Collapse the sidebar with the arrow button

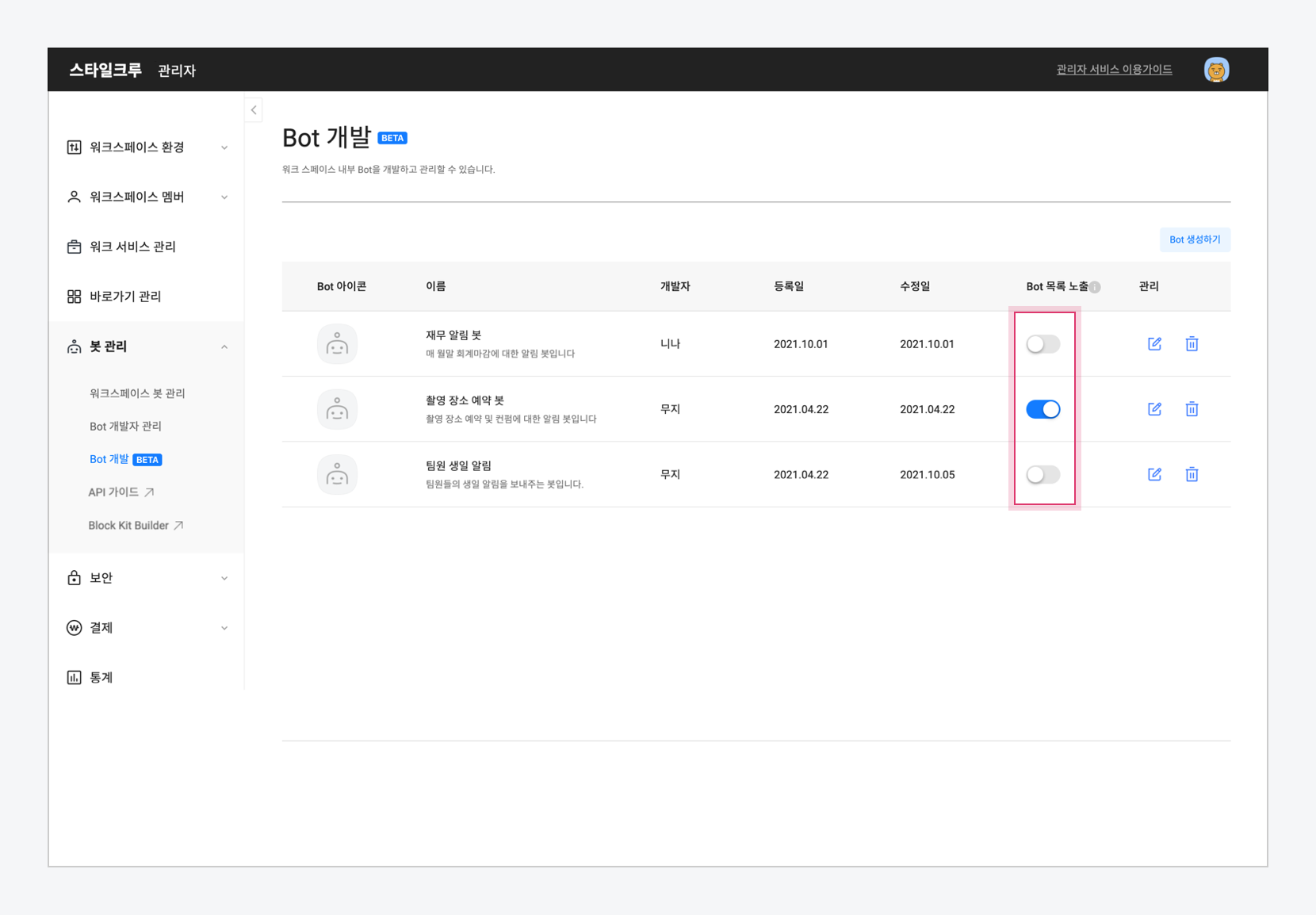pyautogui.click(x=254, y=110)
